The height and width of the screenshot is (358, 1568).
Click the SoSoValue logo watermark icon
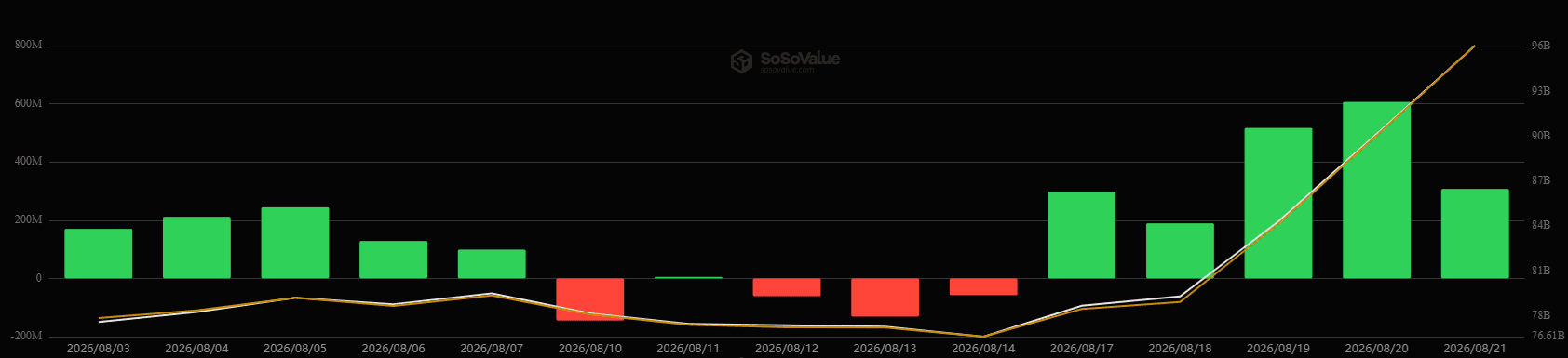[741, 61]
